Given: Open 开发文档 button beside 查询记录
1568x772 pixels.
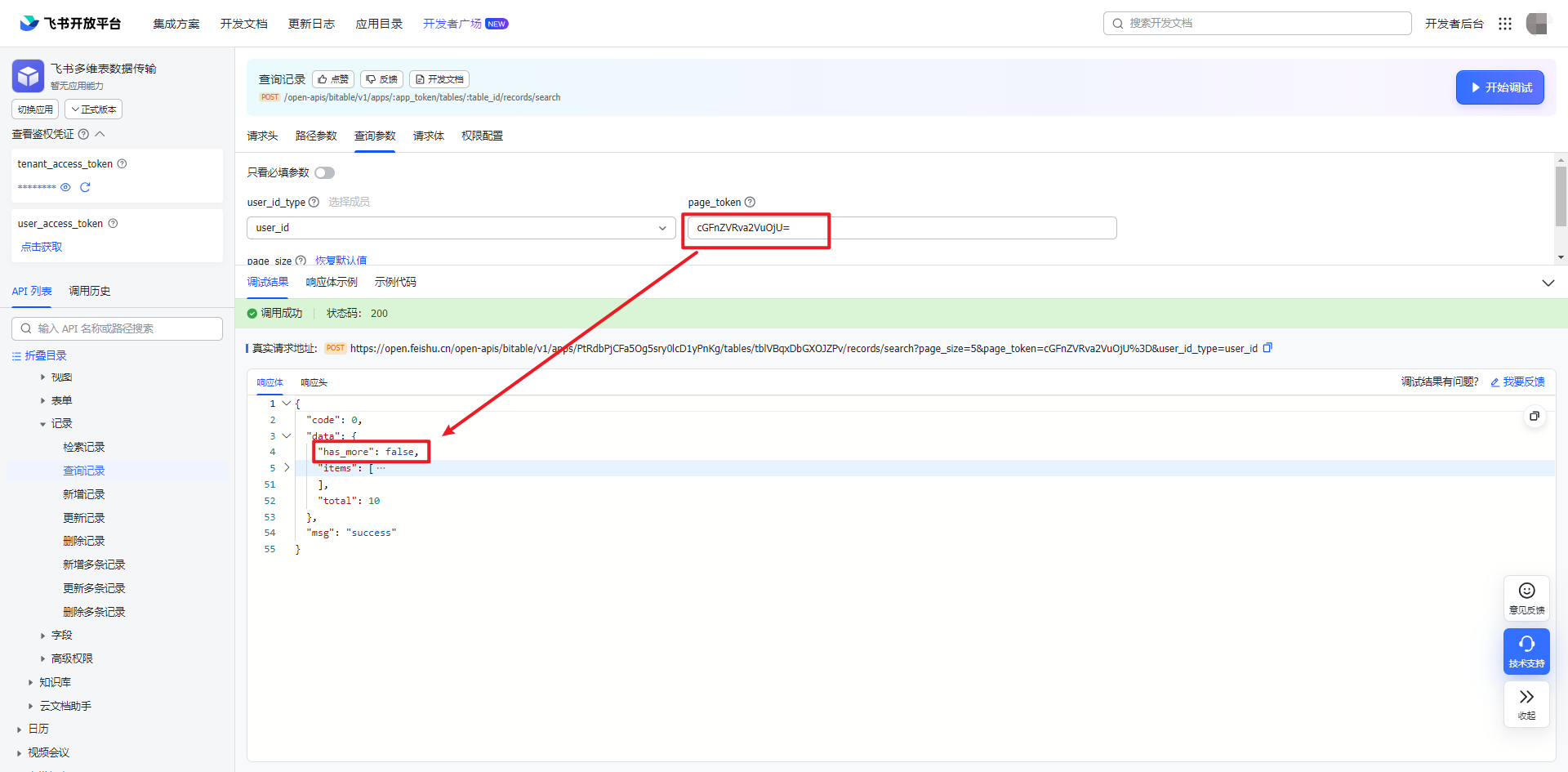Looking at the screenshot, I should pos(439,79).
